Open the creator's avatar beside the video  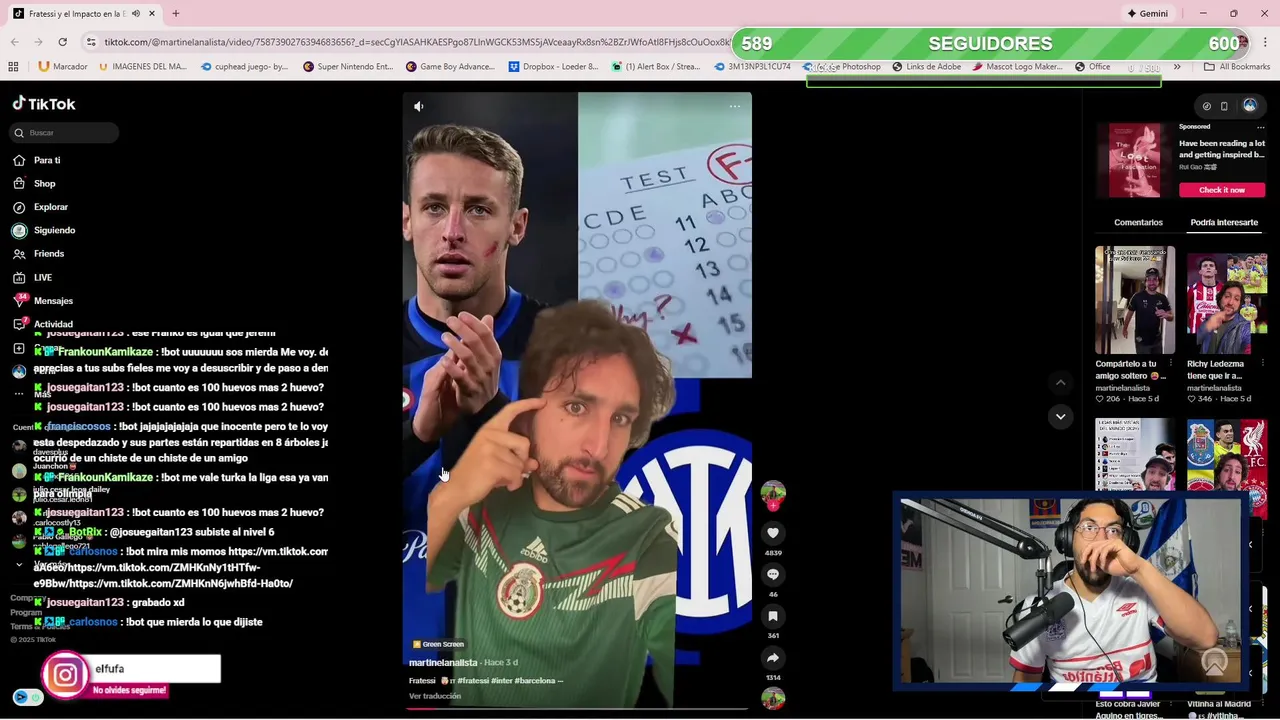pos(773,493)
